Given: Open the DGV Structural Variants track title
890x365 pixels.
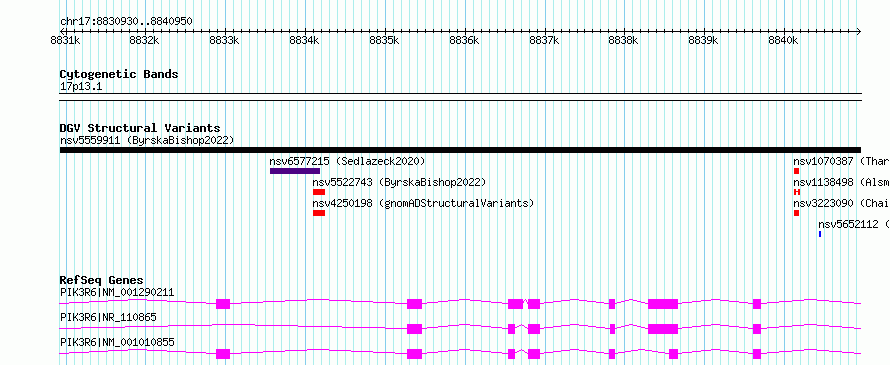Looking at the screenshot, I should point(140,128).
